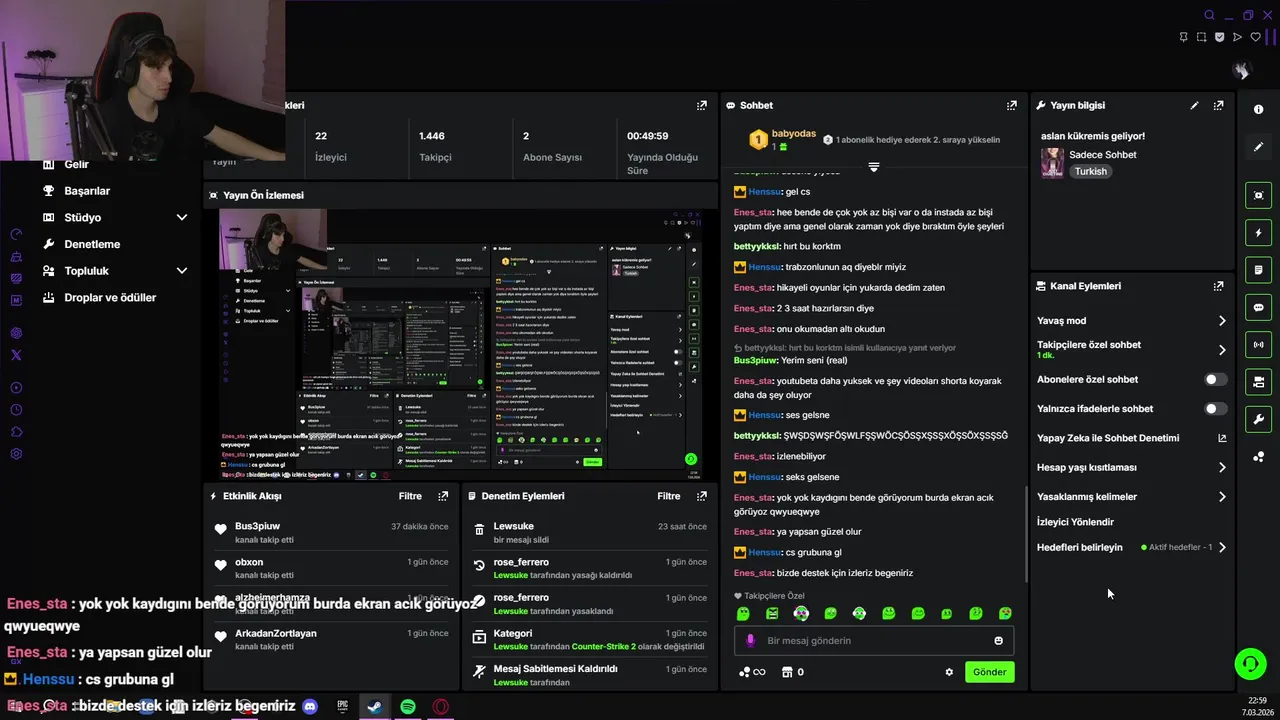Click the first green emote under Takipçilere Özel
Screen dimensions: 1280x720
pyautogui.click(x=743, y=613)
